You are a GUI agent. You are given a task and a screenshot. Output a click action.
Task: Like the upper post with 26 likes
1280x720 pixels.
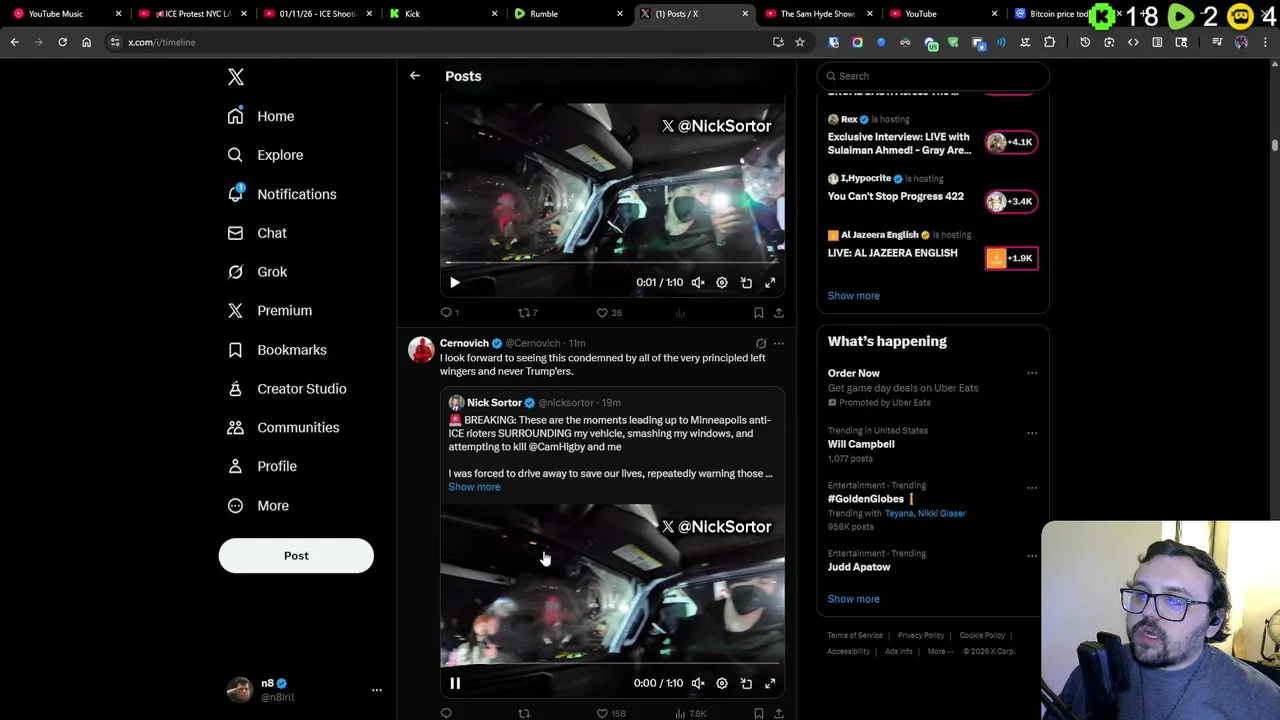click(x=609, y=313)
